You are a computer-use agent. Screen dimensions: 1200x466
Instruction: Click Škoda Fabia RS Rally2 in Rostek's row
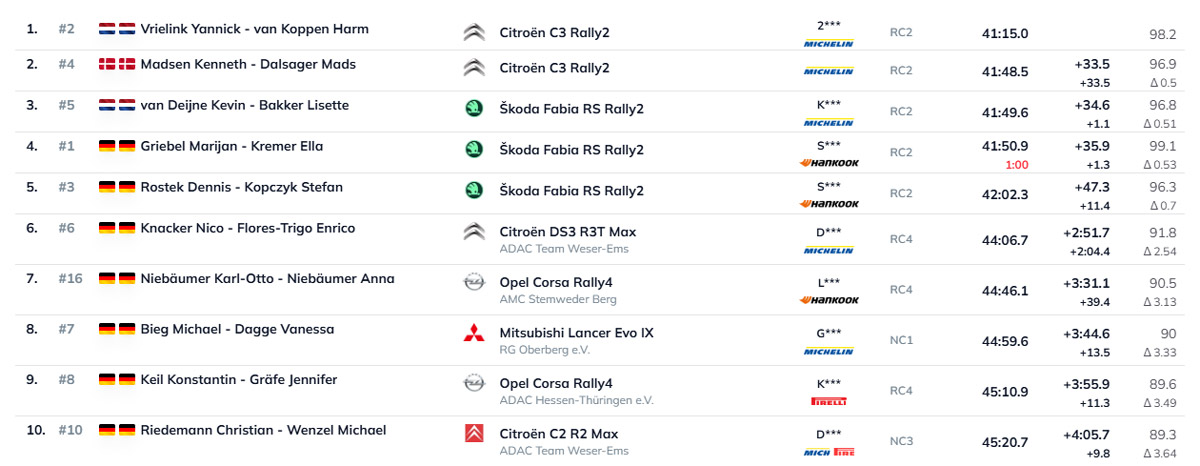(571, 191)
